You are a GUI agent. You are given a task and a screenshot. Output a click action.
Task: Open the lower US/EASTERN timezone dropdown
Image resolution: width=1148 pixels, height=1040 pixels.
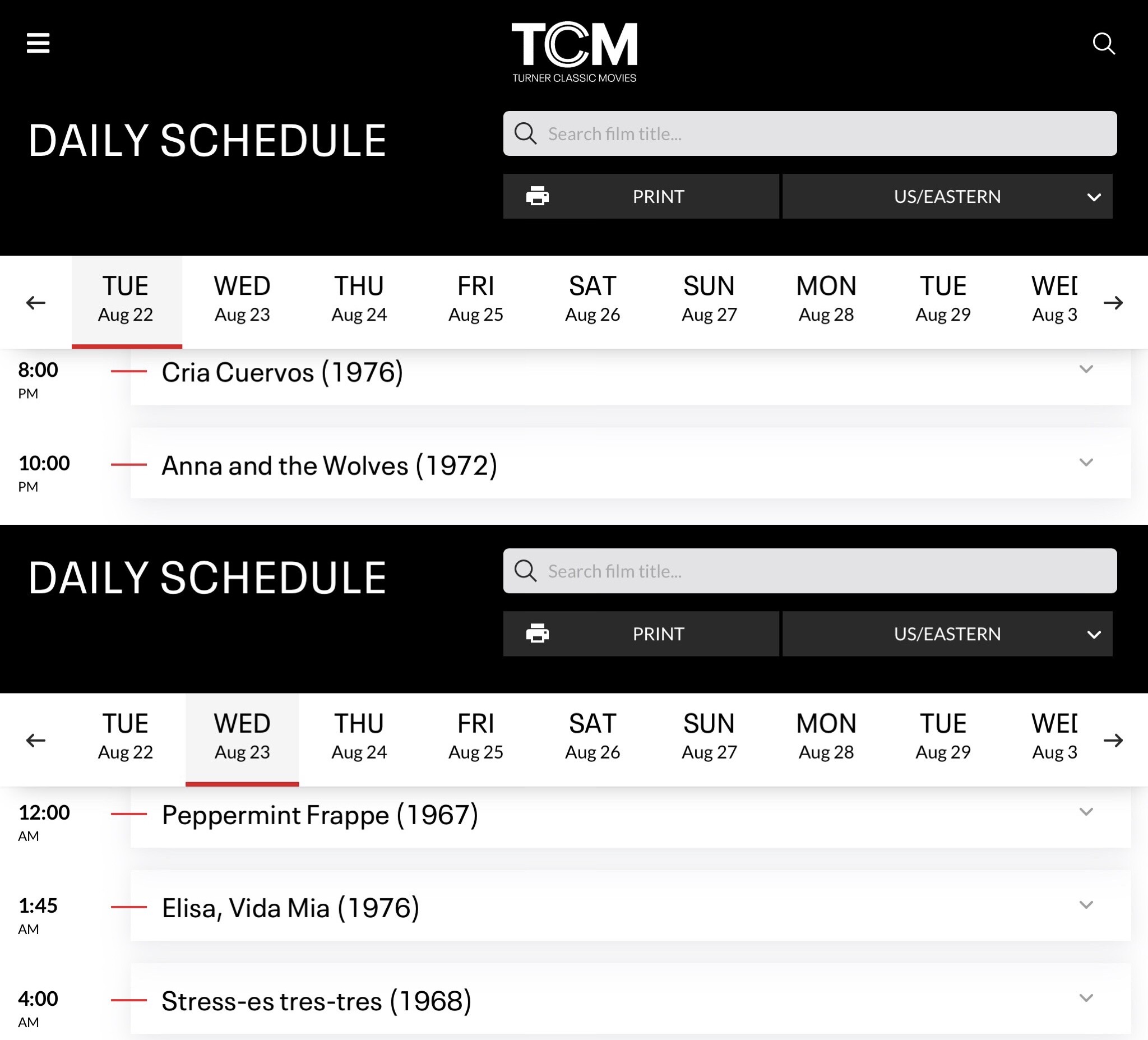[947, 634]
